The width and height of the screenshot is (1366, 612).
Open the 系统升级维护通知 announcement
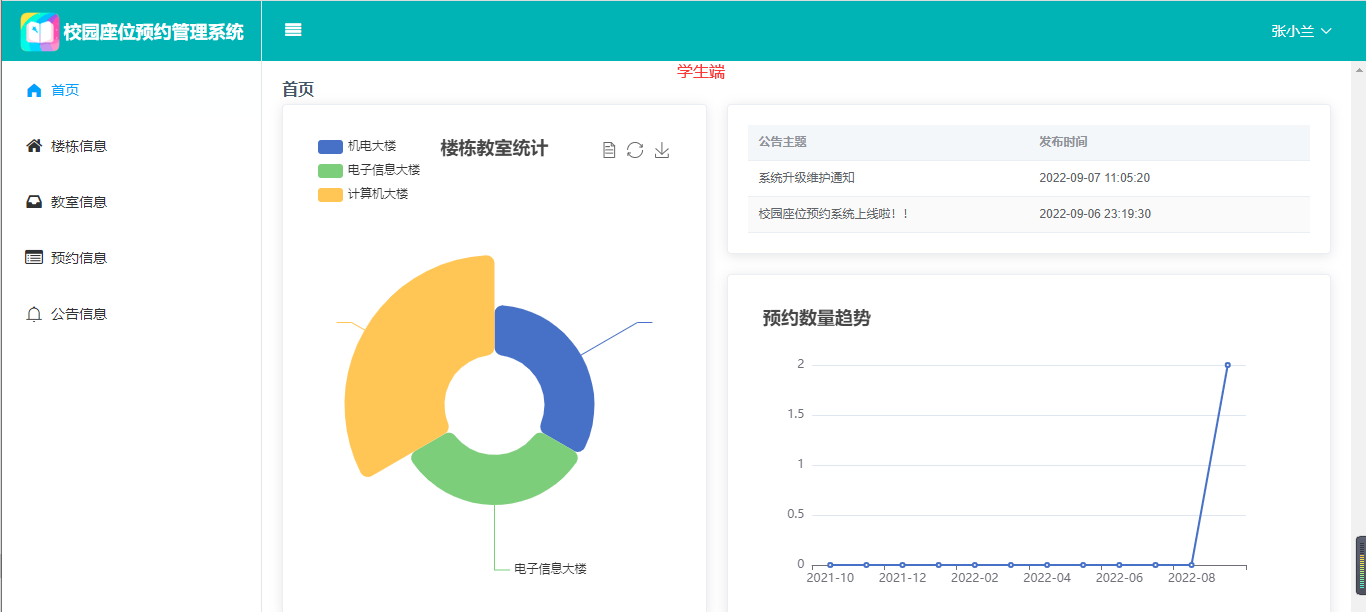(x=807, y=178)
